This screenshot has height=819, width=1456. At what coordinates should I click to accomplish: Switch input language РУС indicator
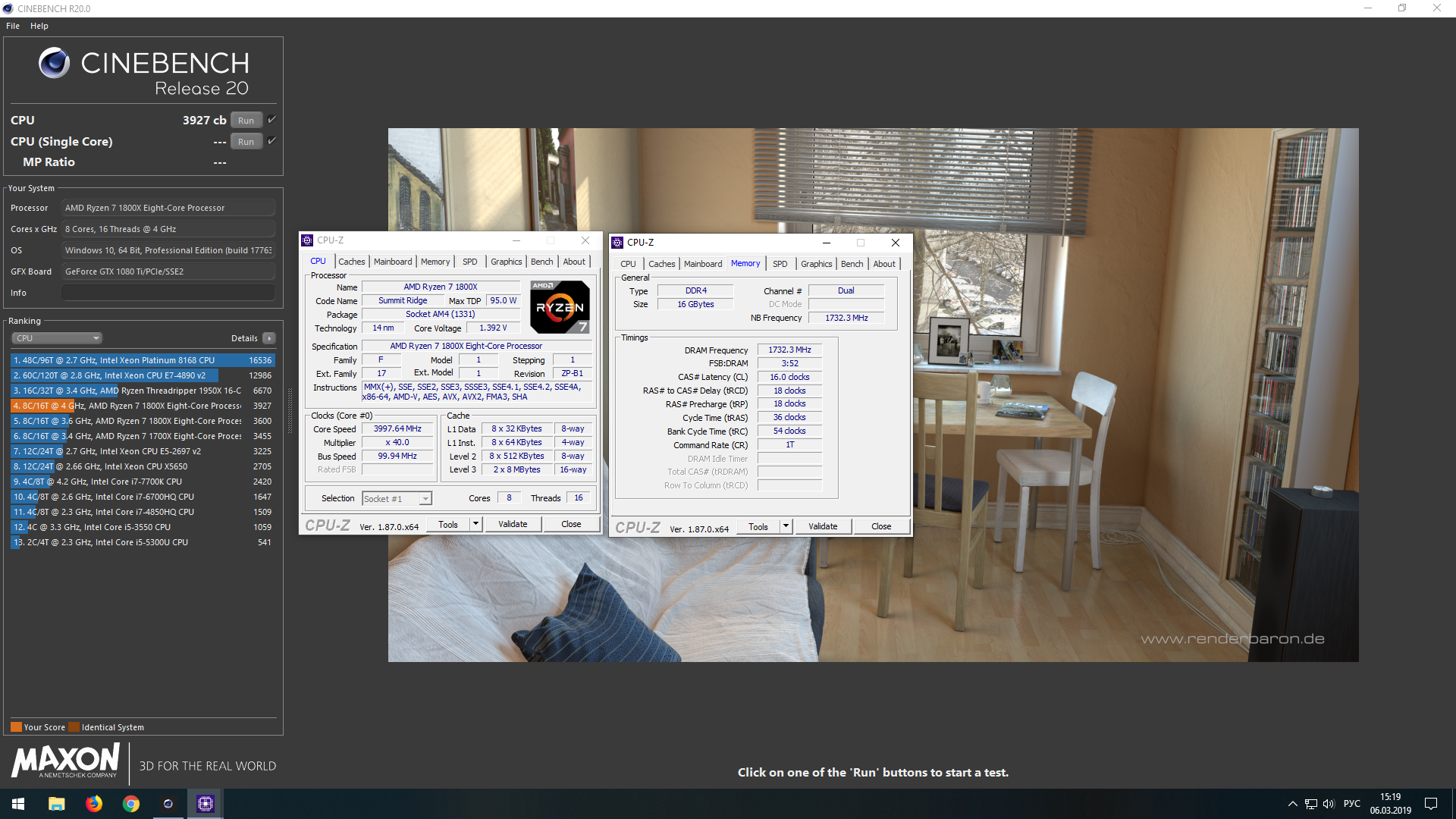click(x=1352, y=804)
